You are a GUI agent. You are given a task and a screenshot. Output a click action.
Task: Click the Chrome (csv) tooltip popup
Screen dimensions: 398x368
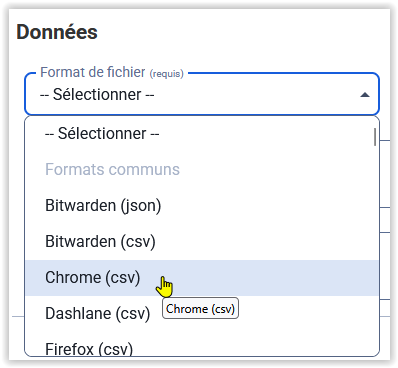pos(200,308)
